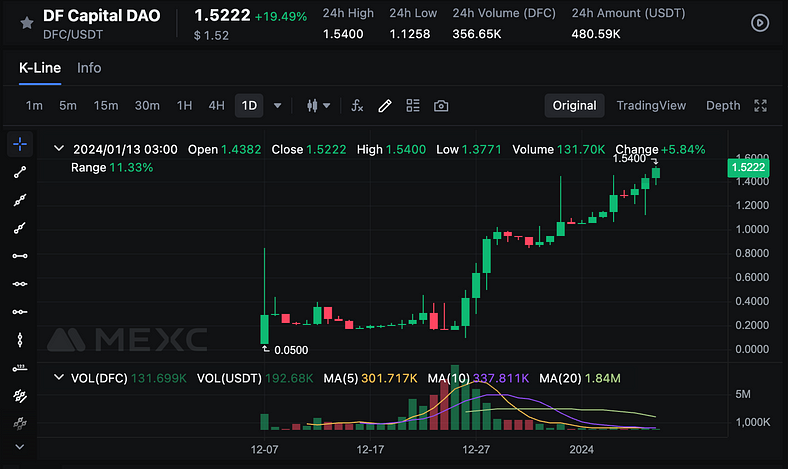Click the MA(20) value 1.84M
Viewport: 788px width, 469px height.
[x=603, y=378]
